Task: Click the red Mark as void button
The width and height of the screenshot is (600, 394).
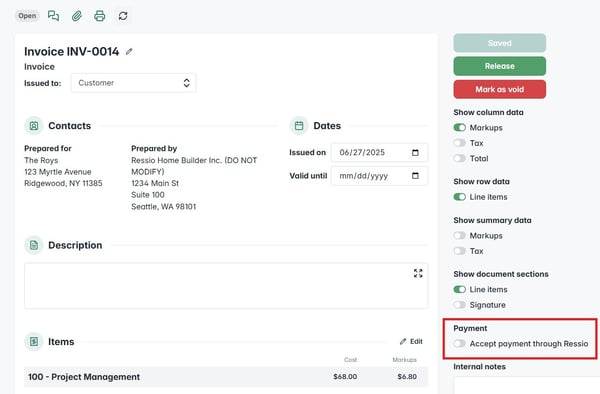Action: pos(500,90)
